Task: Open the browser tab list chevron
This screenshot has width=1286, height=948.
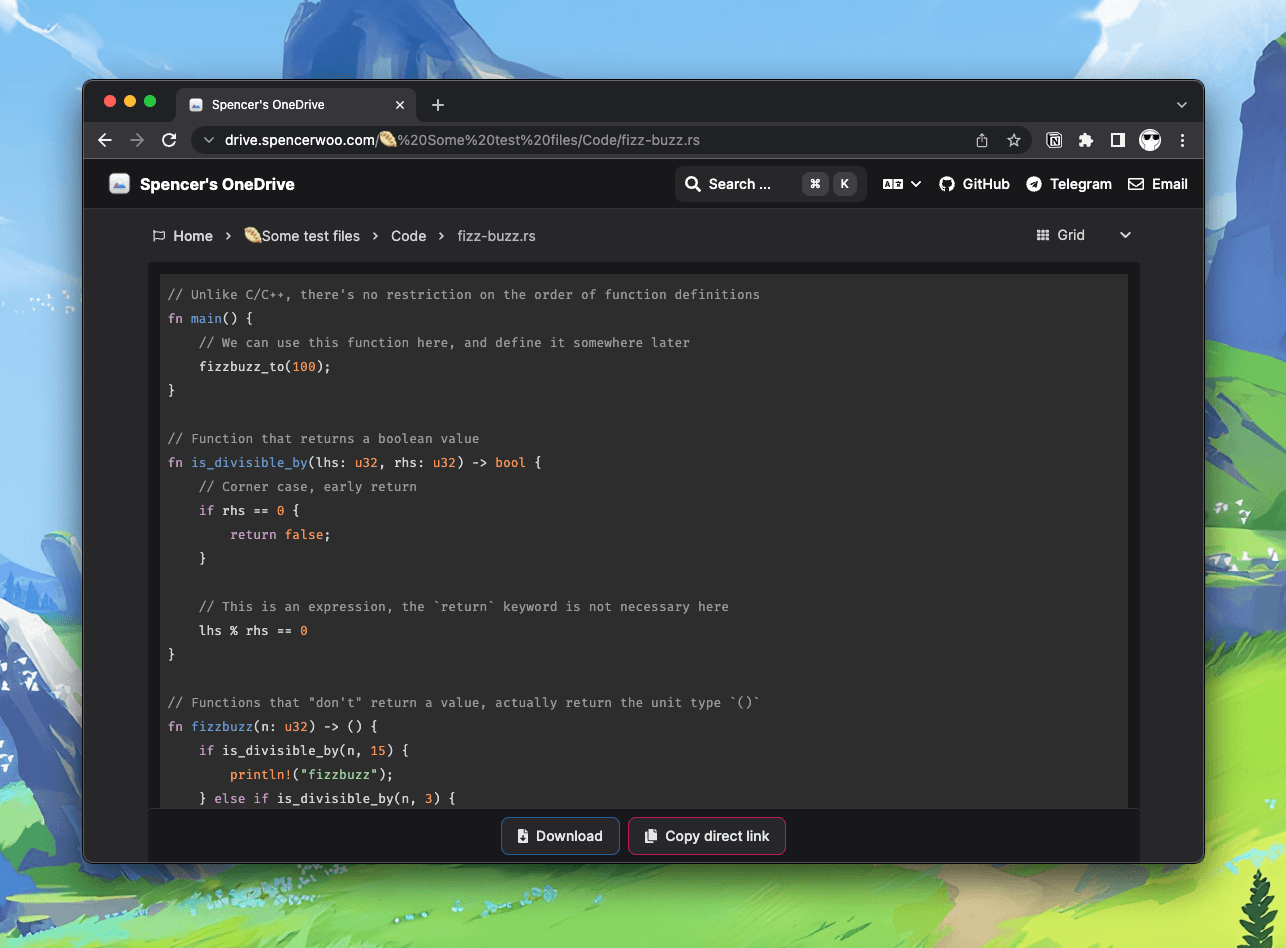Action: click(x=1181, y=104)
